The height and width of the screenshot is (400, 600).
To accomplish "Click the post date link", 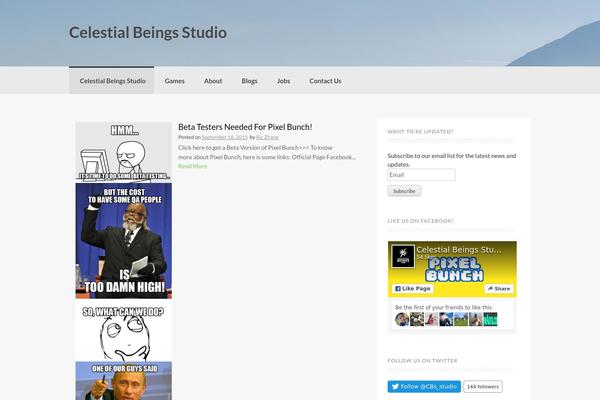I will click(x=225, y=137).
